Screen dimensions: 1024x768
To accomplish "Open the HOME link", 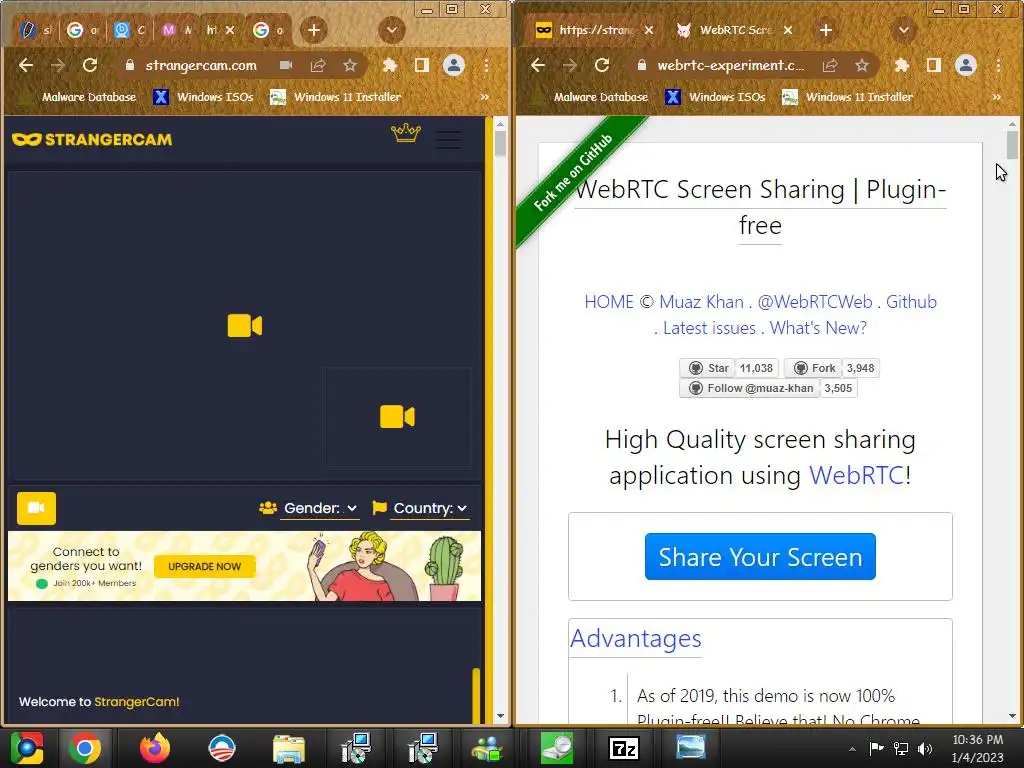I will (x=609, y=302).
